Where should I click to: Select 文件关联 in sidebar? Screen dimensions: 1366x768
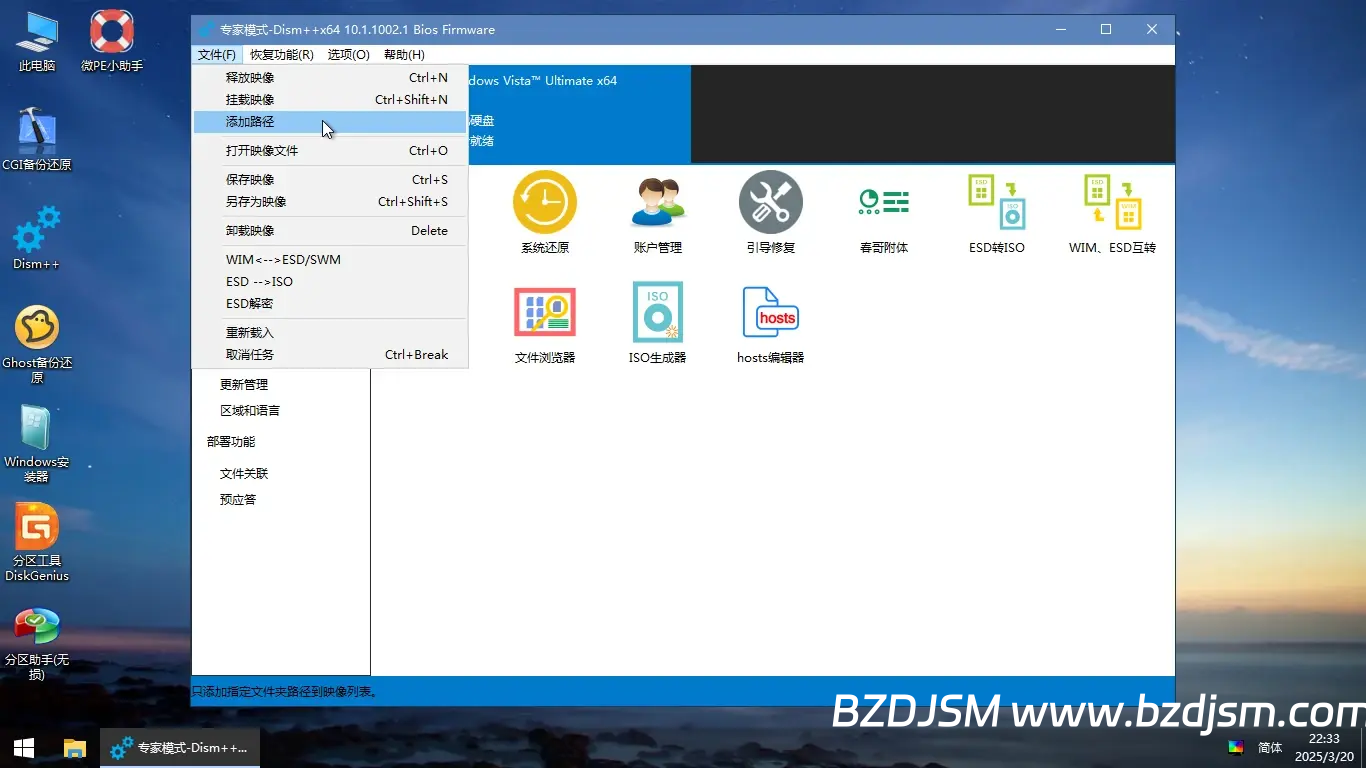click(244, 474)
